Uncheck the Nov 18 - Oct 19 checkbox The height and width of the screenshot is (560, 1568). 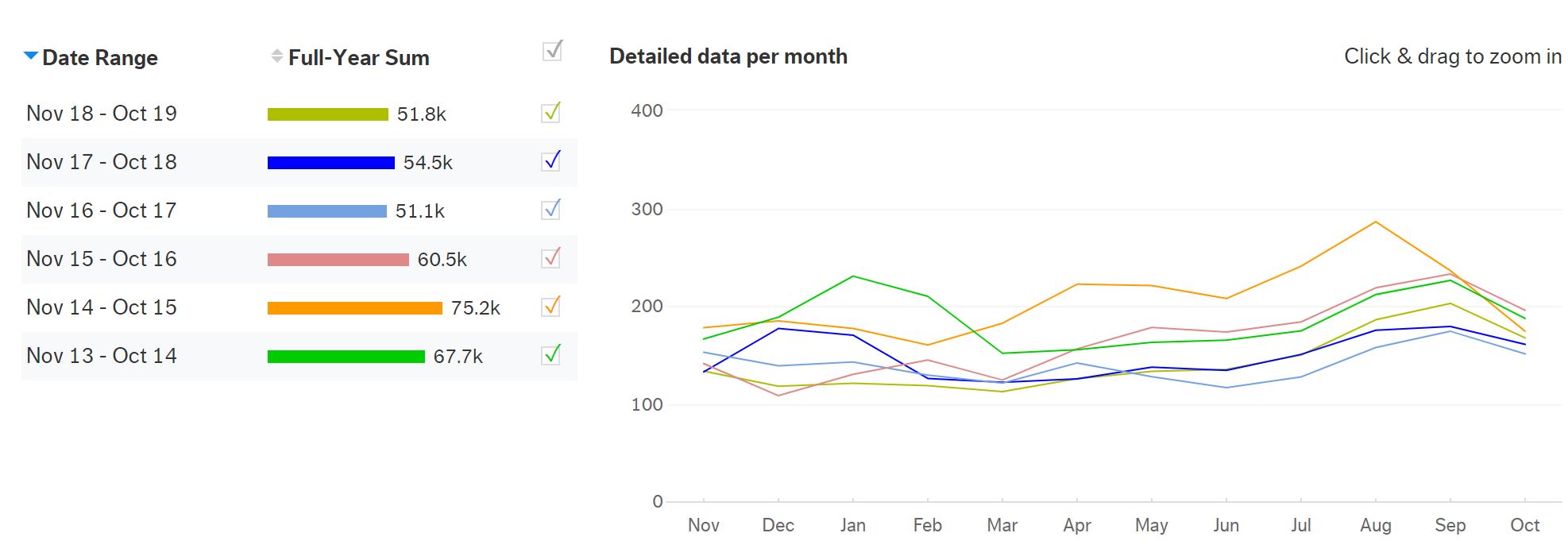[551, 112]
